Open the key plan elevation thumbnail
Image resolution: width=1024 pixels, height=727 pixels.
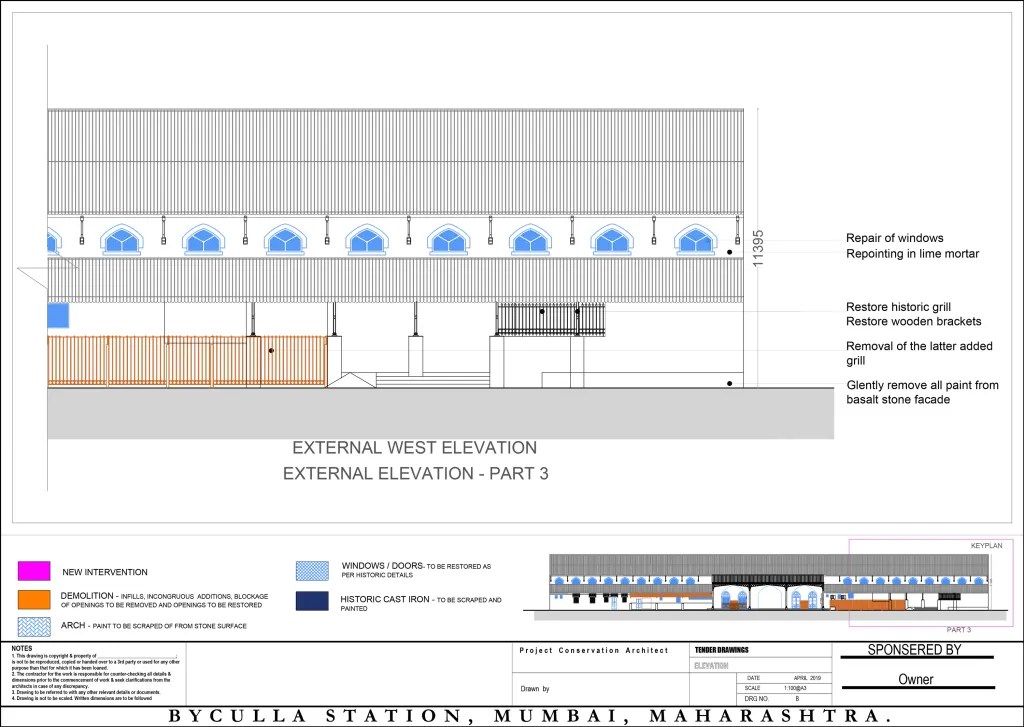[770, 585]
